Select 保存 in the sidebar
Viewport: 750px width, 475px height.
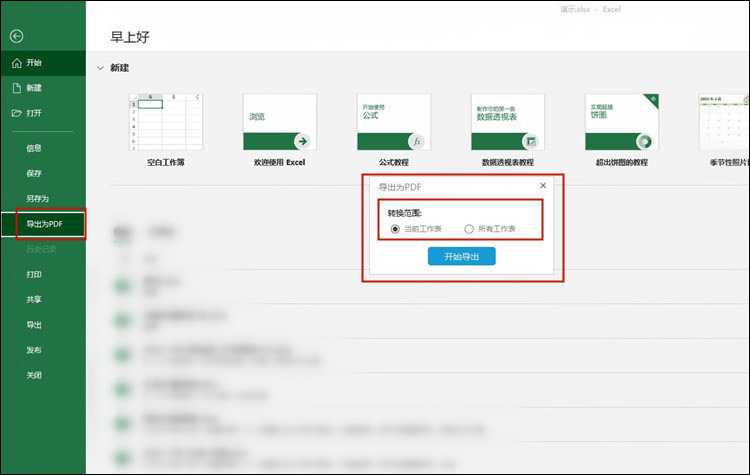point(33,173)
